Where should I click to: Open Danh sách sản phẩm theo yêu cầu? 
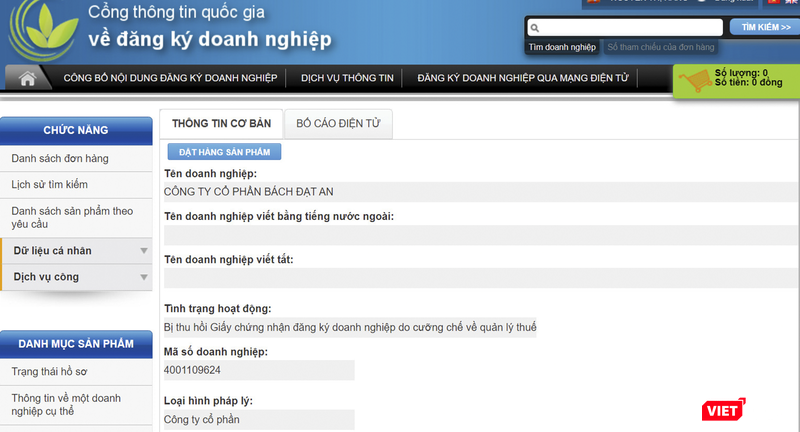(x=72, y=218)
